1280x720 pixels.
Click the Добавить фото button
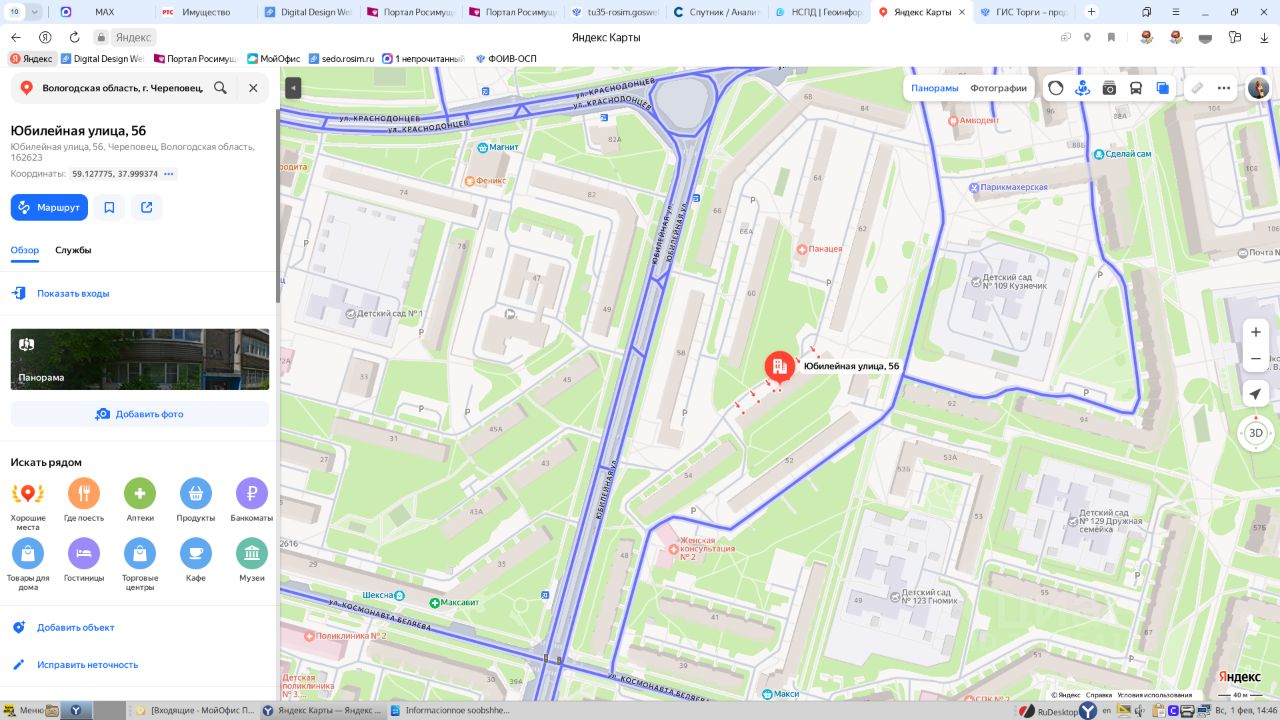pyautogui.click(x=140, y=414)
